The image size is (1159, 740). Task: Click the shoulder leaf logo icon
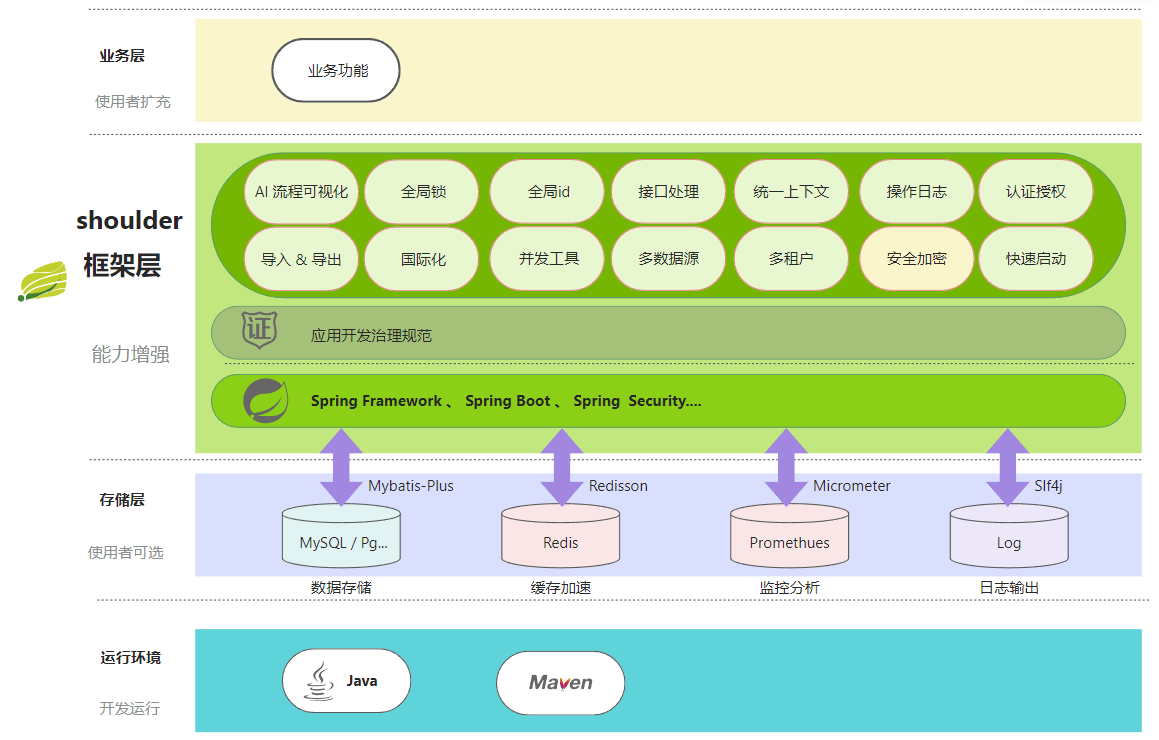(42, 282)
